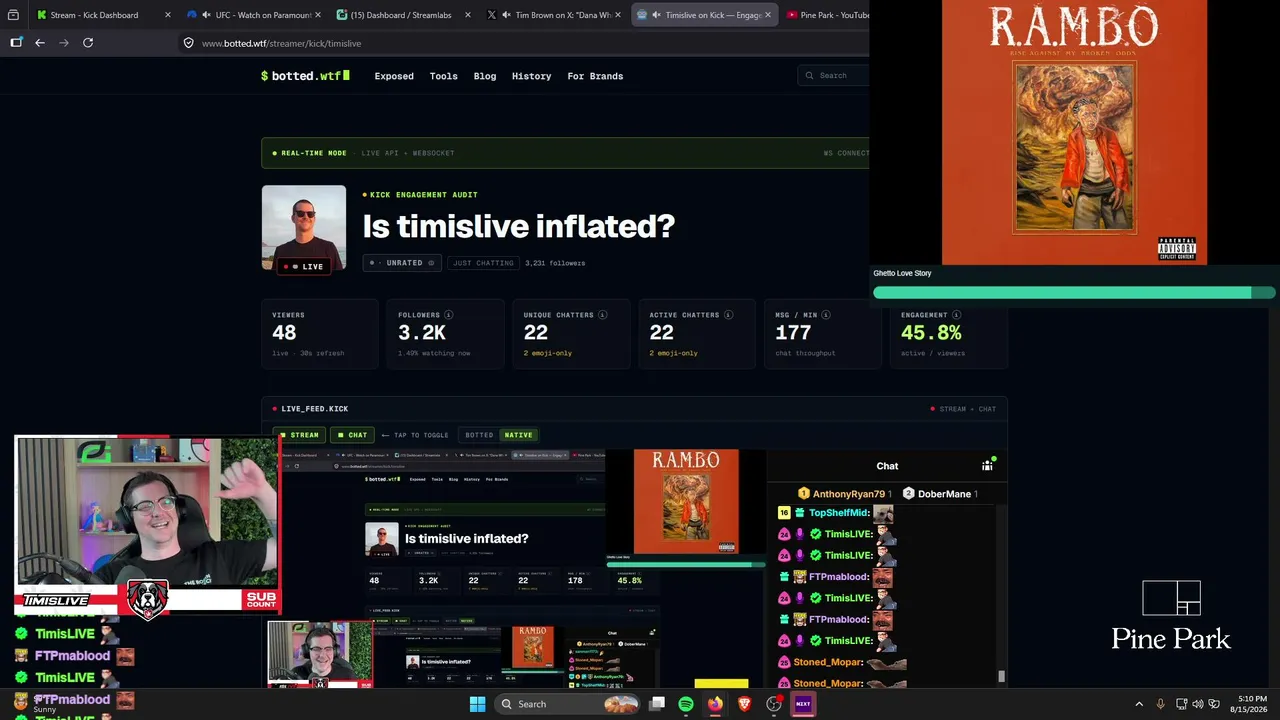
Task: Open Task View on the taskbar
Action: tap(657, 704)
